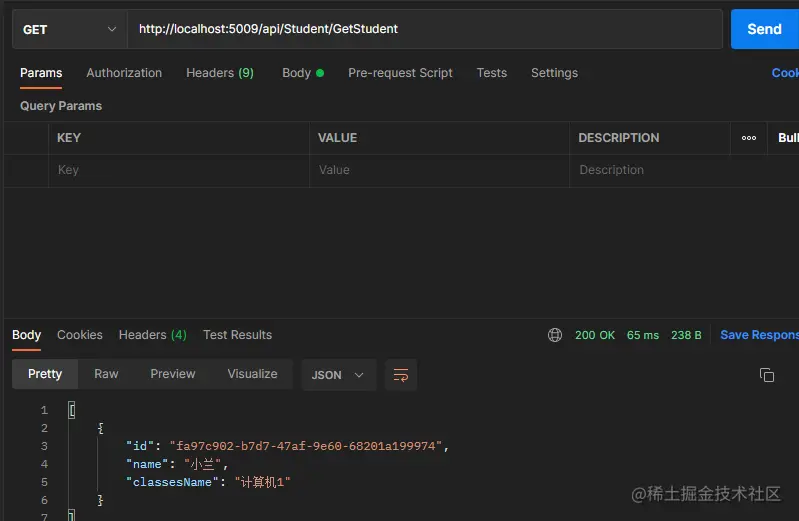Switch to the Authorization tab
This screenshot has height=521, width=799.
(124, 73)
